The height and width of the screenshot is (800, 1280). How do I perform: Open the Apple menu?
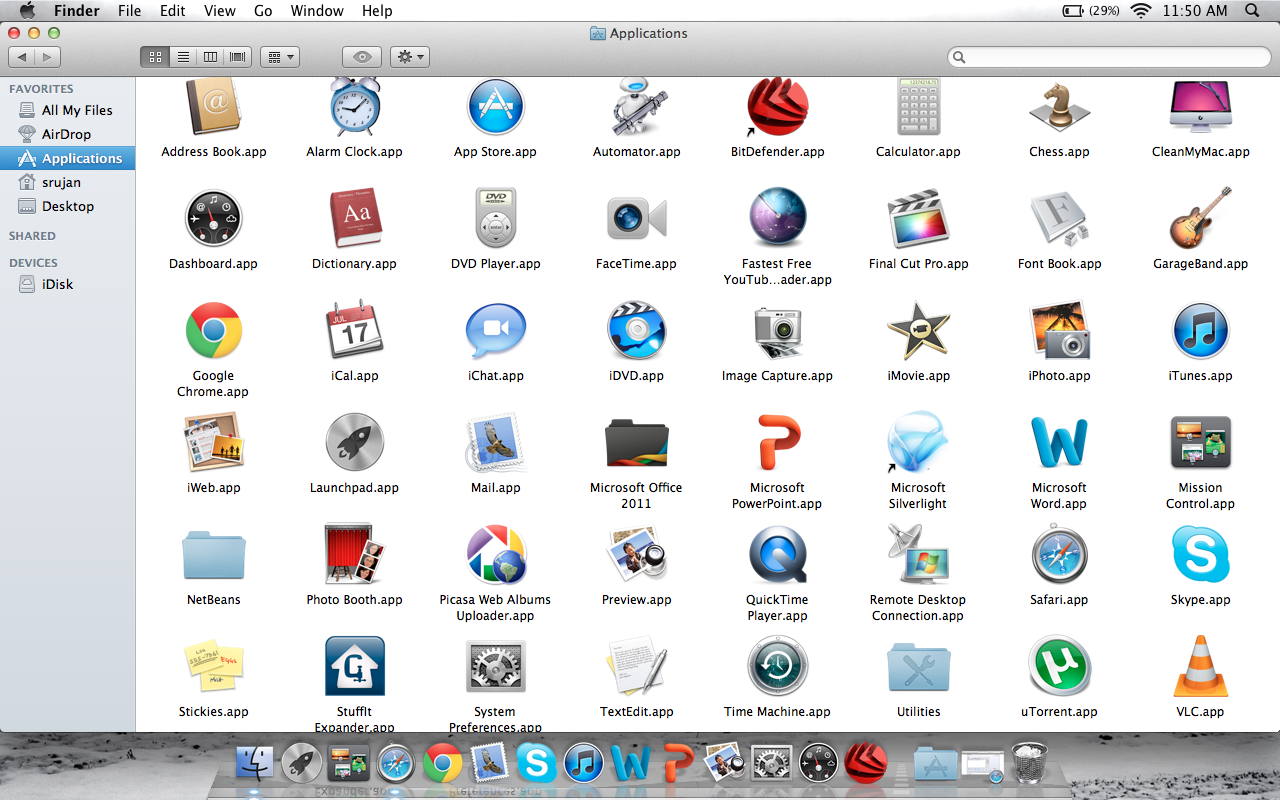[27, 11]
